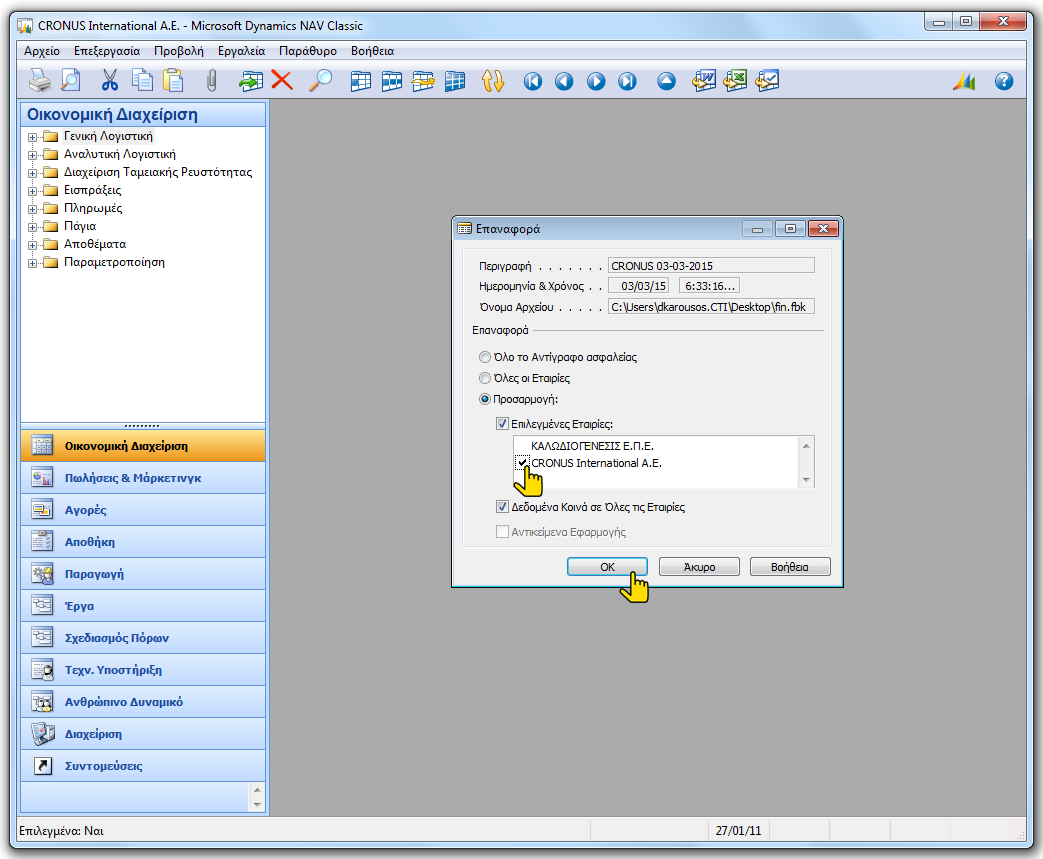Open the Παραγωγή module
The width and height of the screenshot is (1043, 859).
[x=143, y=574]
